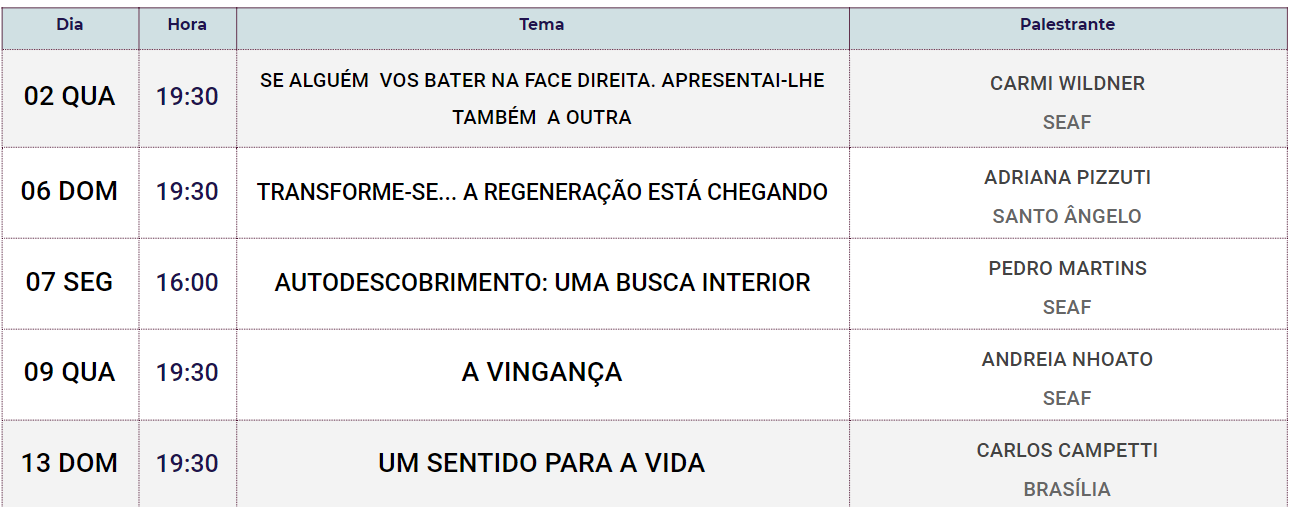1292x507 pixels.
Task: Click the Dia column header
Action: tap(70, 25)
